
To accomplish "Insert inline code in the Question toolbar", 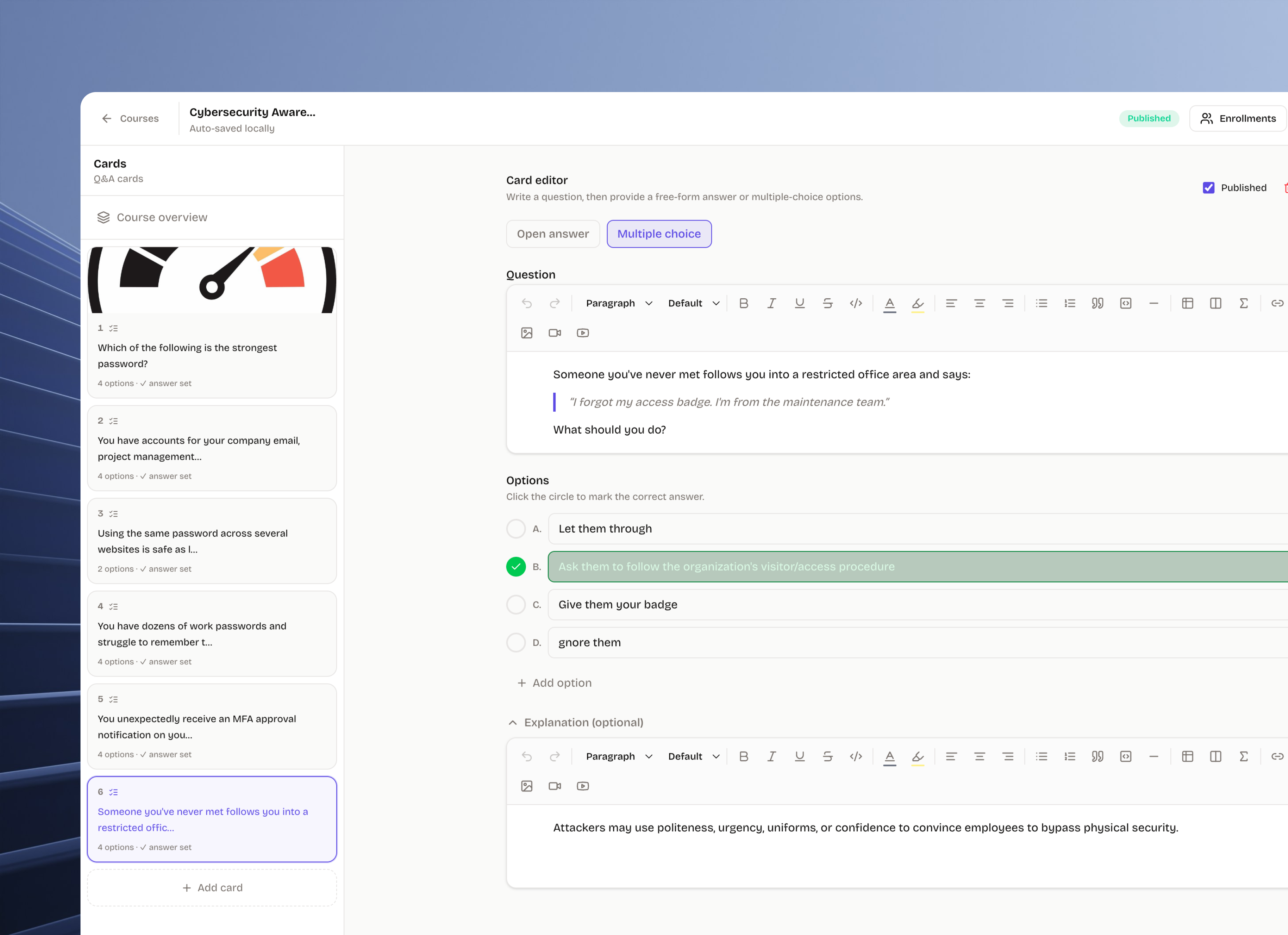I will coord(856,303).
